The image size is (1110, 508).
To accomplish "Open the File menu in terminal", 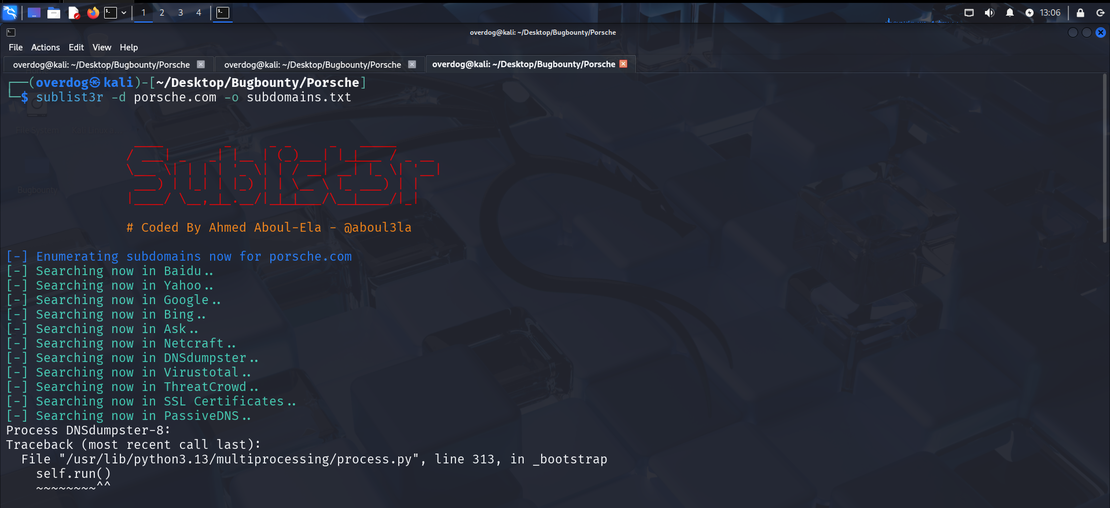I will [15, 47].
